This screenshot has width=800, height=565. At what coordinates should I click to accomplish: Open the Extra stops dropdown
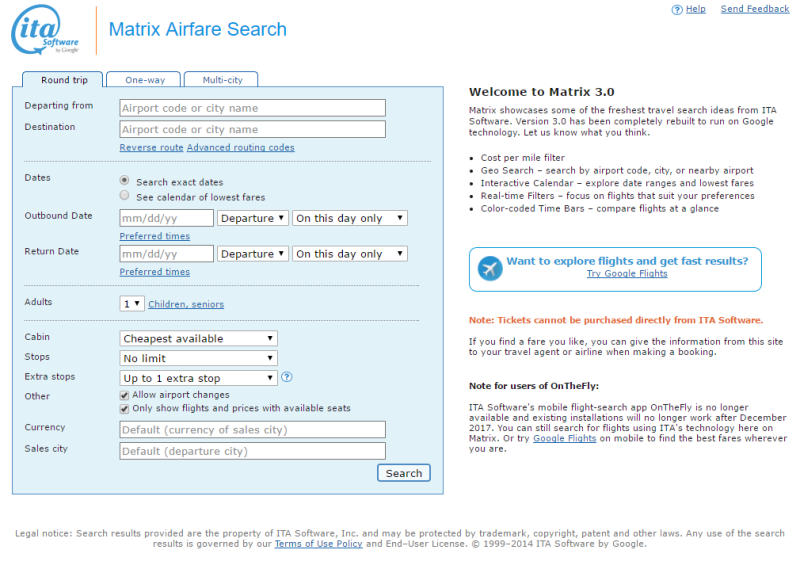click(x=198, y=378)
